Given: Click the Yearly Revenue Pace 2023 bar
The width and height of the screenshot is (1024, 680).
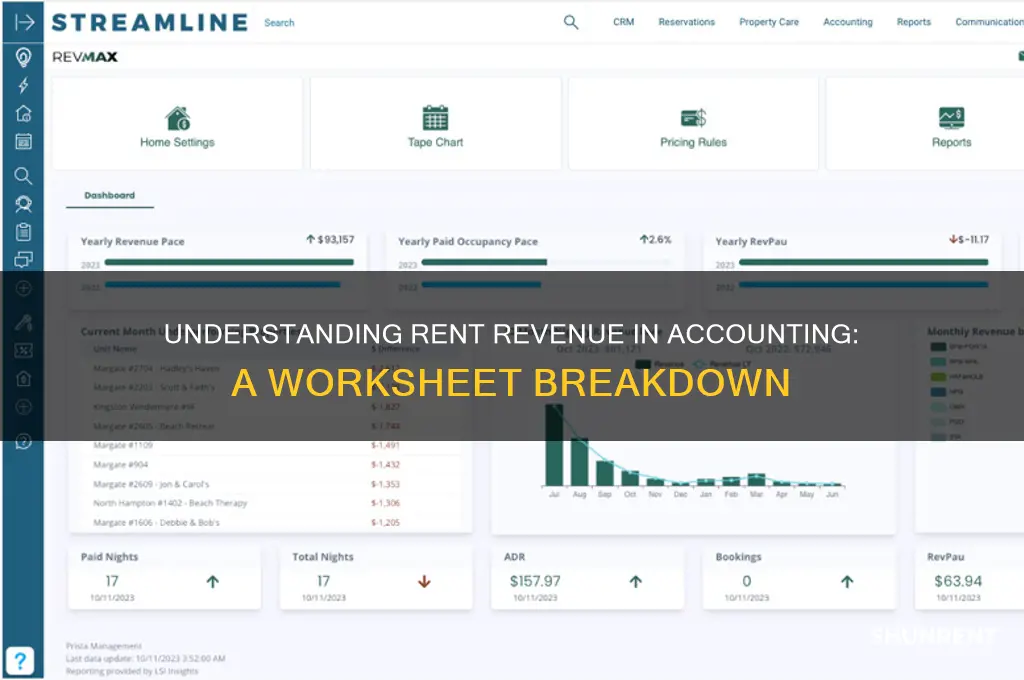Looking at the screenshot, I should (x=229, y=263).
